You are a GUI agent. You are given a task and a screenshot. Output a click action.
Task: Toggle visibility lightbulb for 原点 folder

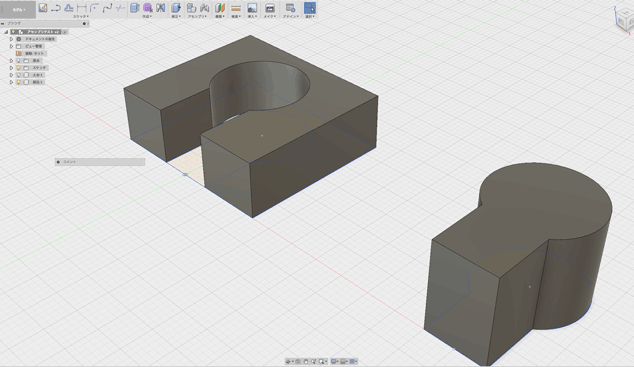[18, 61]
